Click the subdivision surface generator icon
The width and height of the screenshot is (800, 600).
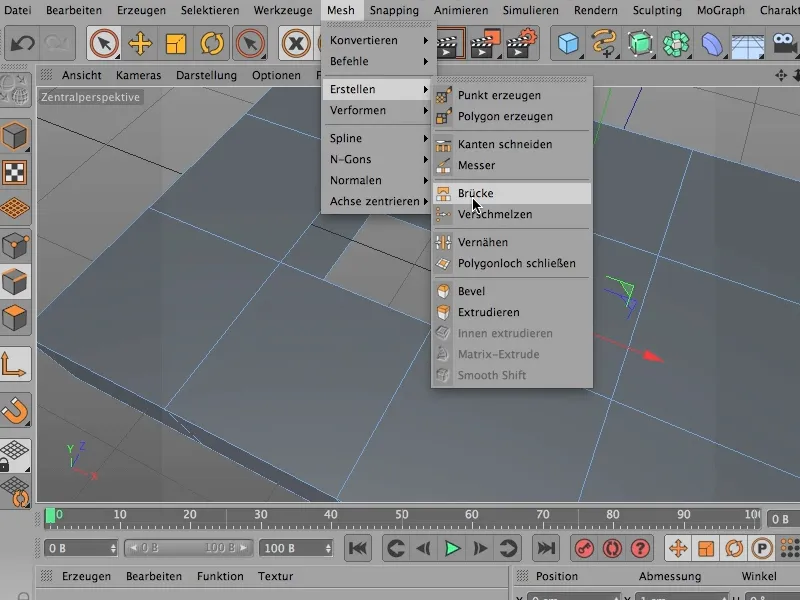pos(640,43)
